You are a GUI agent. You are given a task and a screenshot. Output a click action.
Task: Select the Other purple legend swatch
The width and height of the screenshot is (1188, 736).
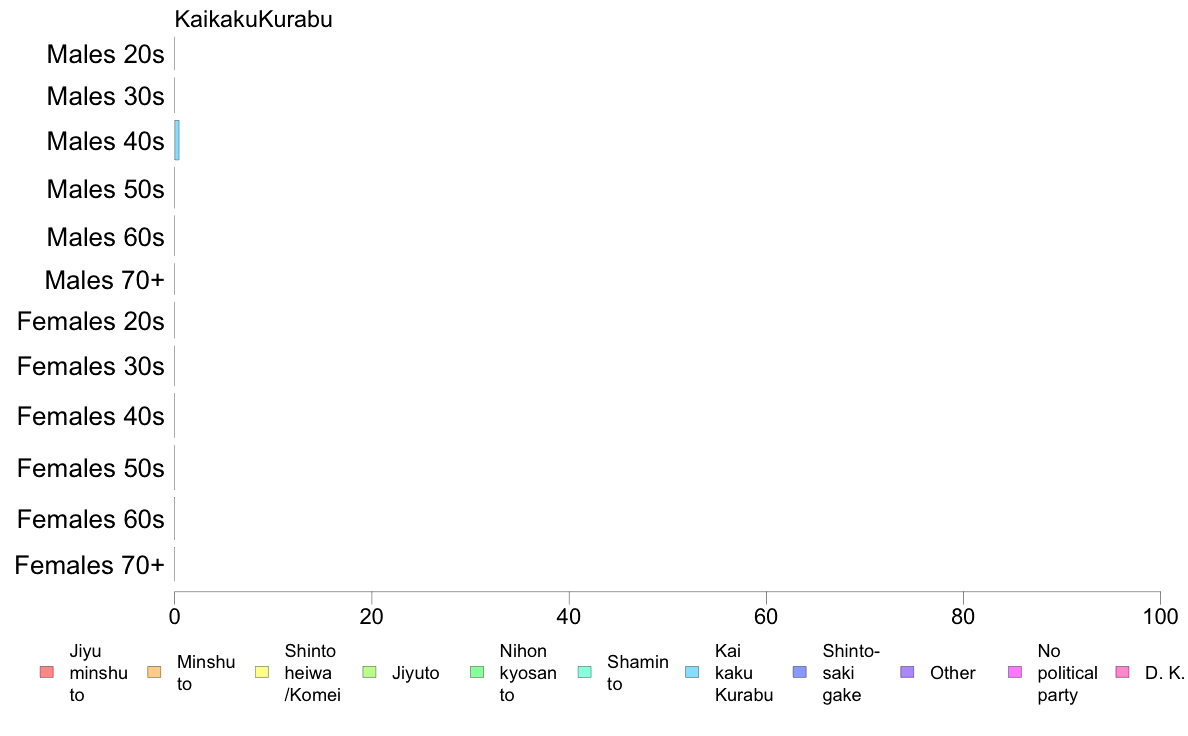point(908,672)
